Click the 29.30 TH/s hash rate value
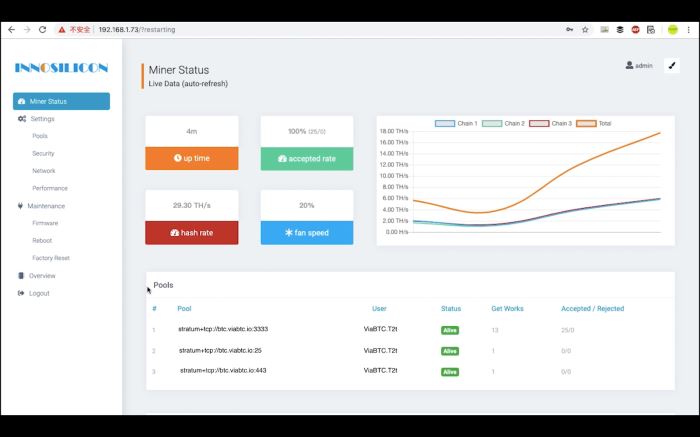 192,205
